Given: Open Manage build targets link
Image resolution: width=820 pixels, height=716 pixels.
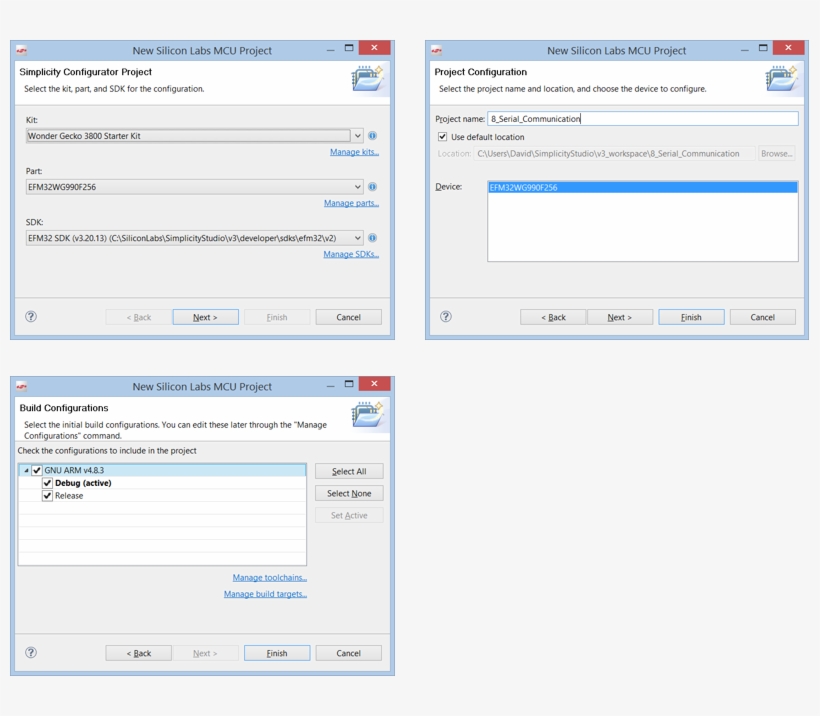Looking at the screenshot, I should 265,594.
